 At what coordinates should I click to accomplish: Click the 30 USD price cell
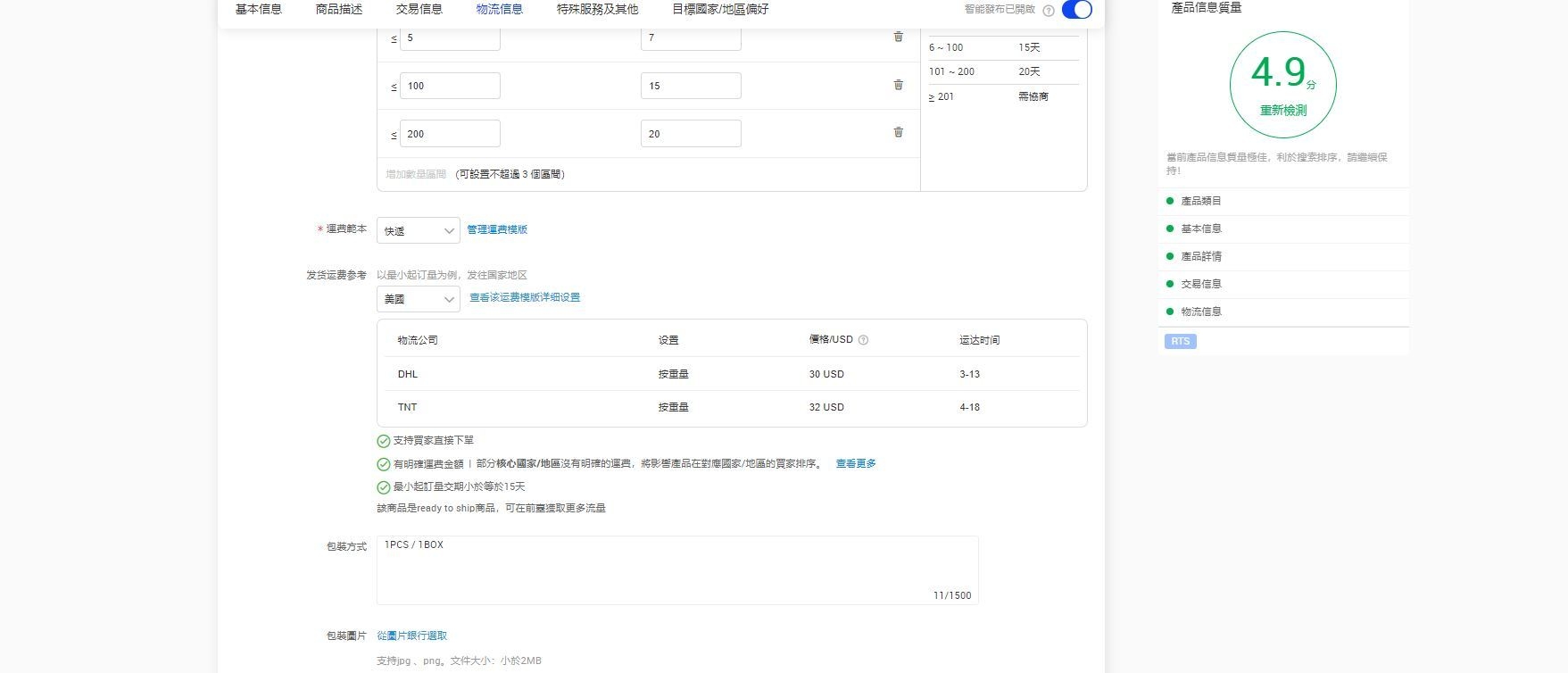point(826,374)
